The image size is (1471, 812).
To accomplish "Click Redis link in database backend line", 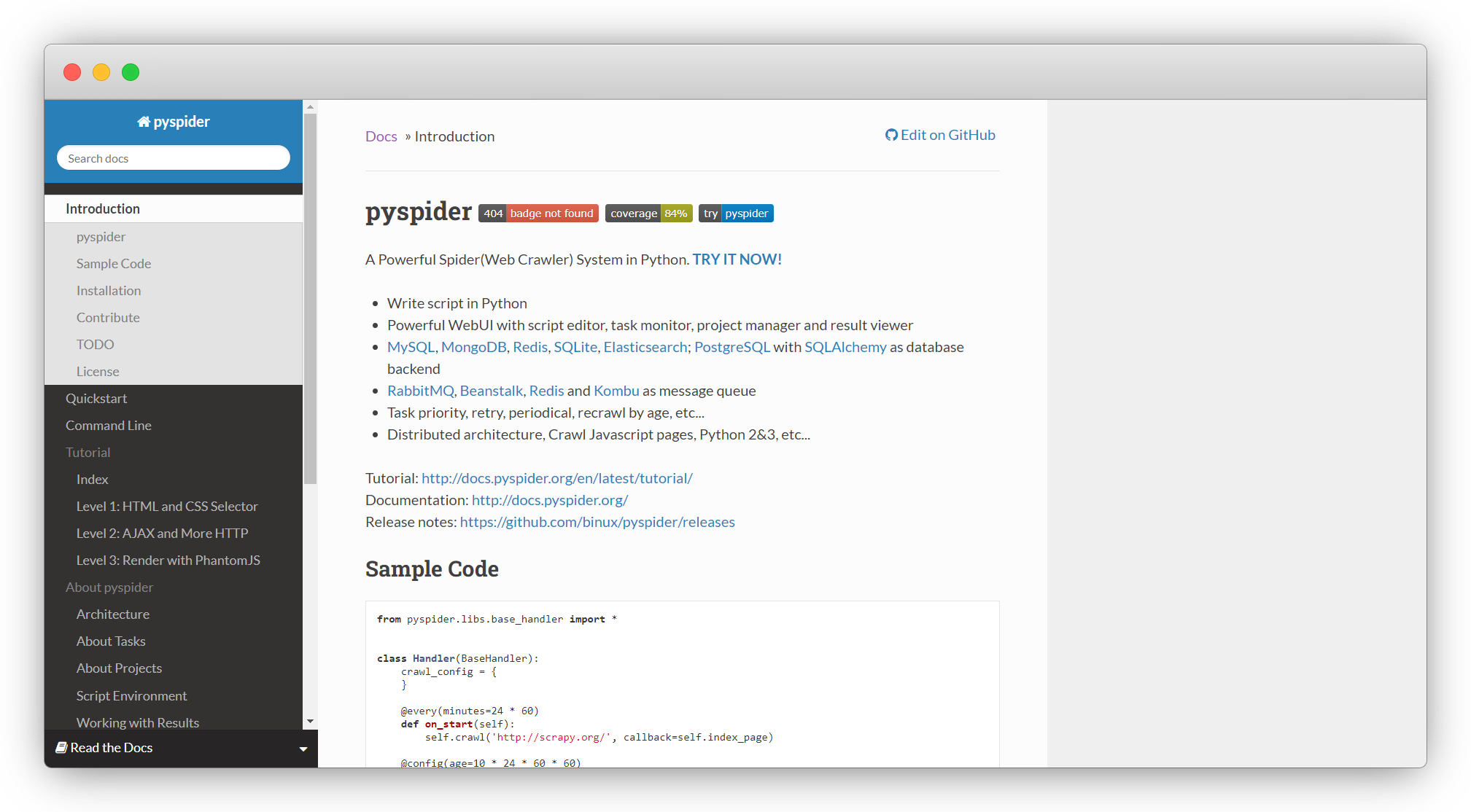I will (530, 347).
